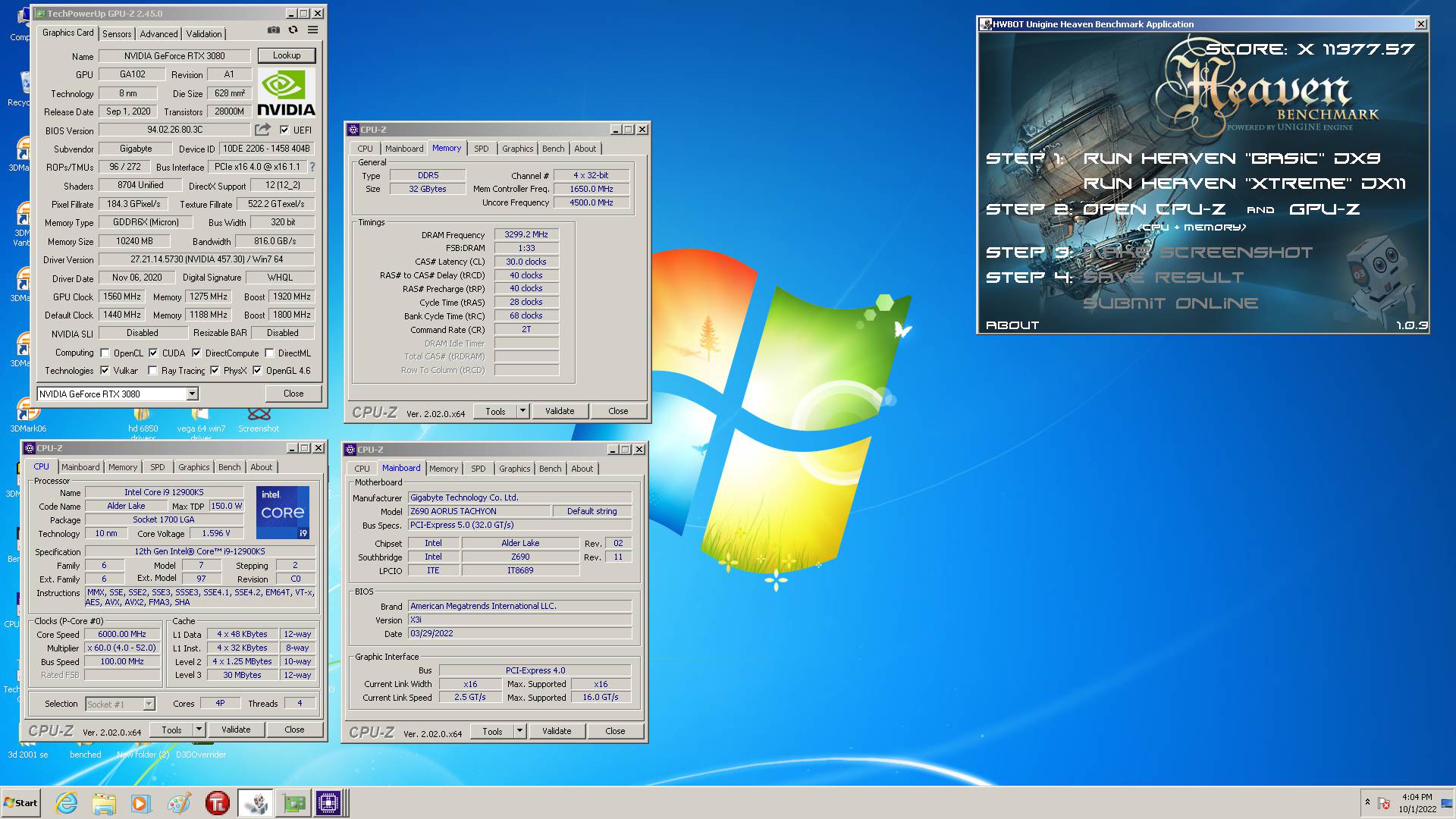The image size is (1456, 819).
Task: Click the Start button
Action: tap(21, 803)
